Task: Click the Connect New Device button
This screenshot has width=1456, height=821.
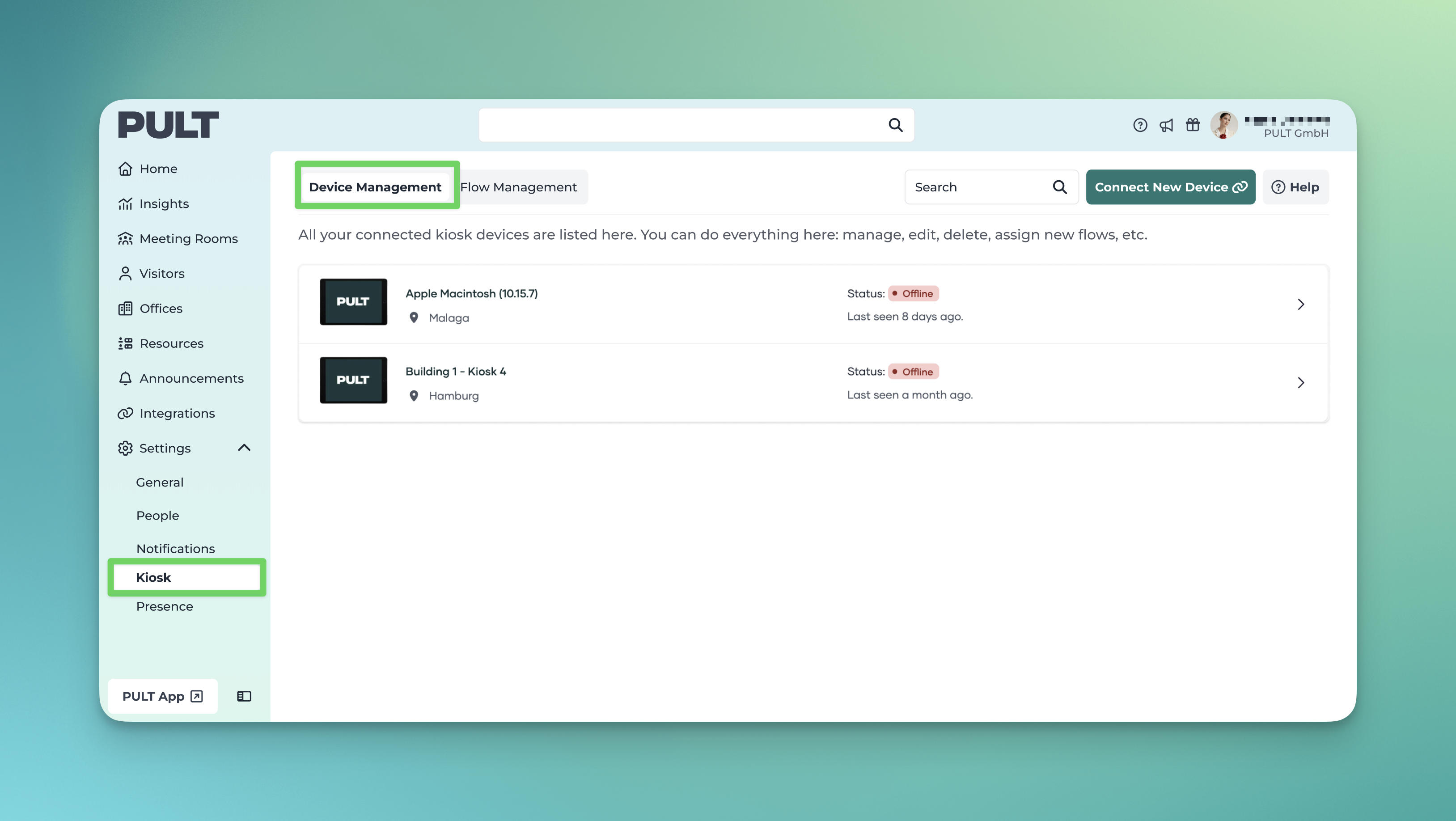Action: [1170, 187]
